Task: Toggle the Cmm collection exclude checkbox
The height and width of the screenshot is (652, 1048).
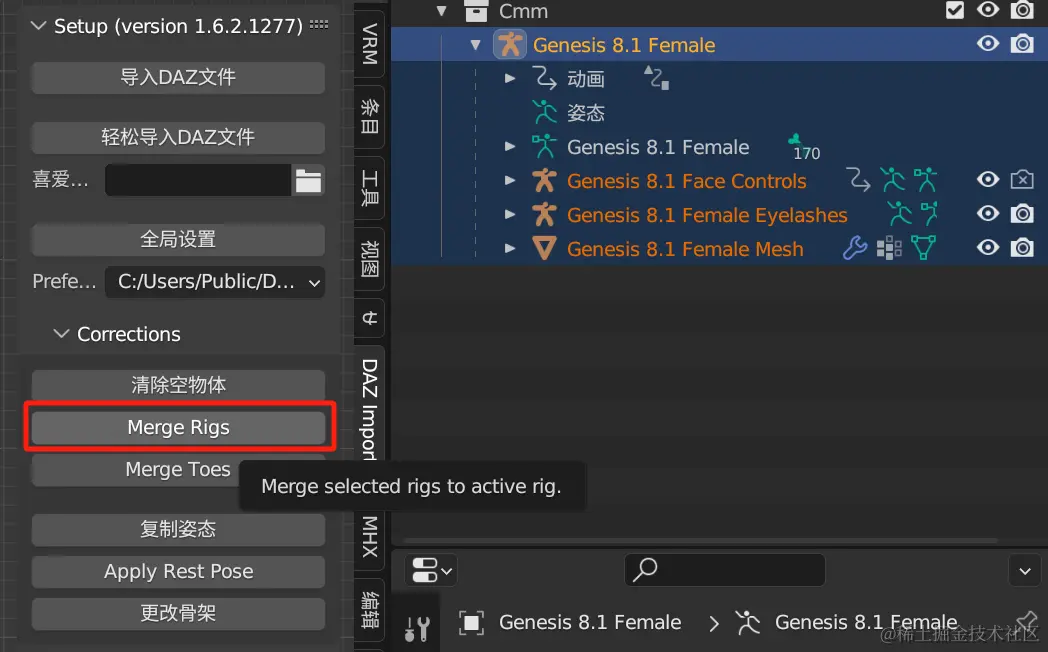Action: [955, 10]
